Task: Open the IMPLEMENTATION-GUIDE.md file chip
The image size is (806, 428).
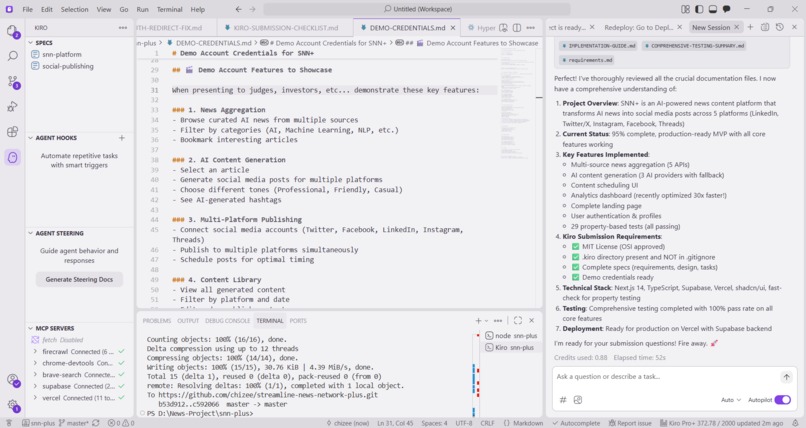Action: point(599,46)
